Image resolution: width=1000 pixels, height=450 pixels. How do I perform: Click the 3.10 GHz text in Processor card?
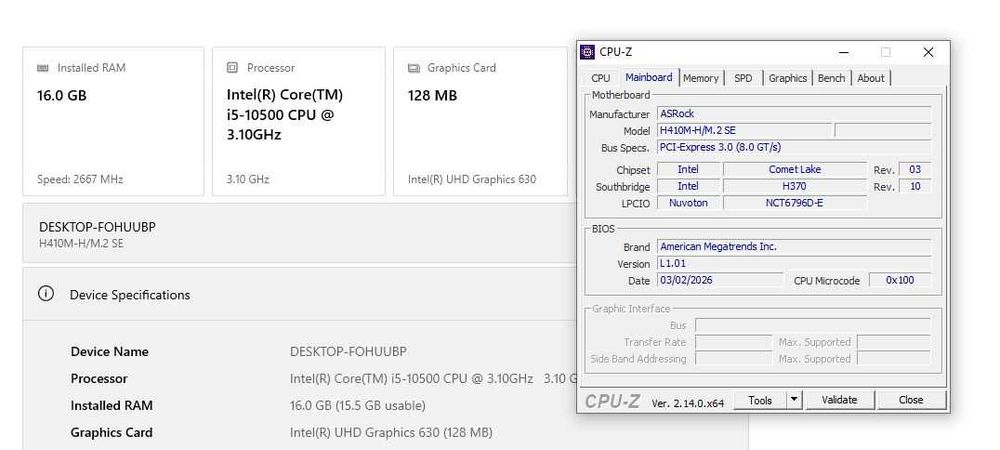pos(247,179)
